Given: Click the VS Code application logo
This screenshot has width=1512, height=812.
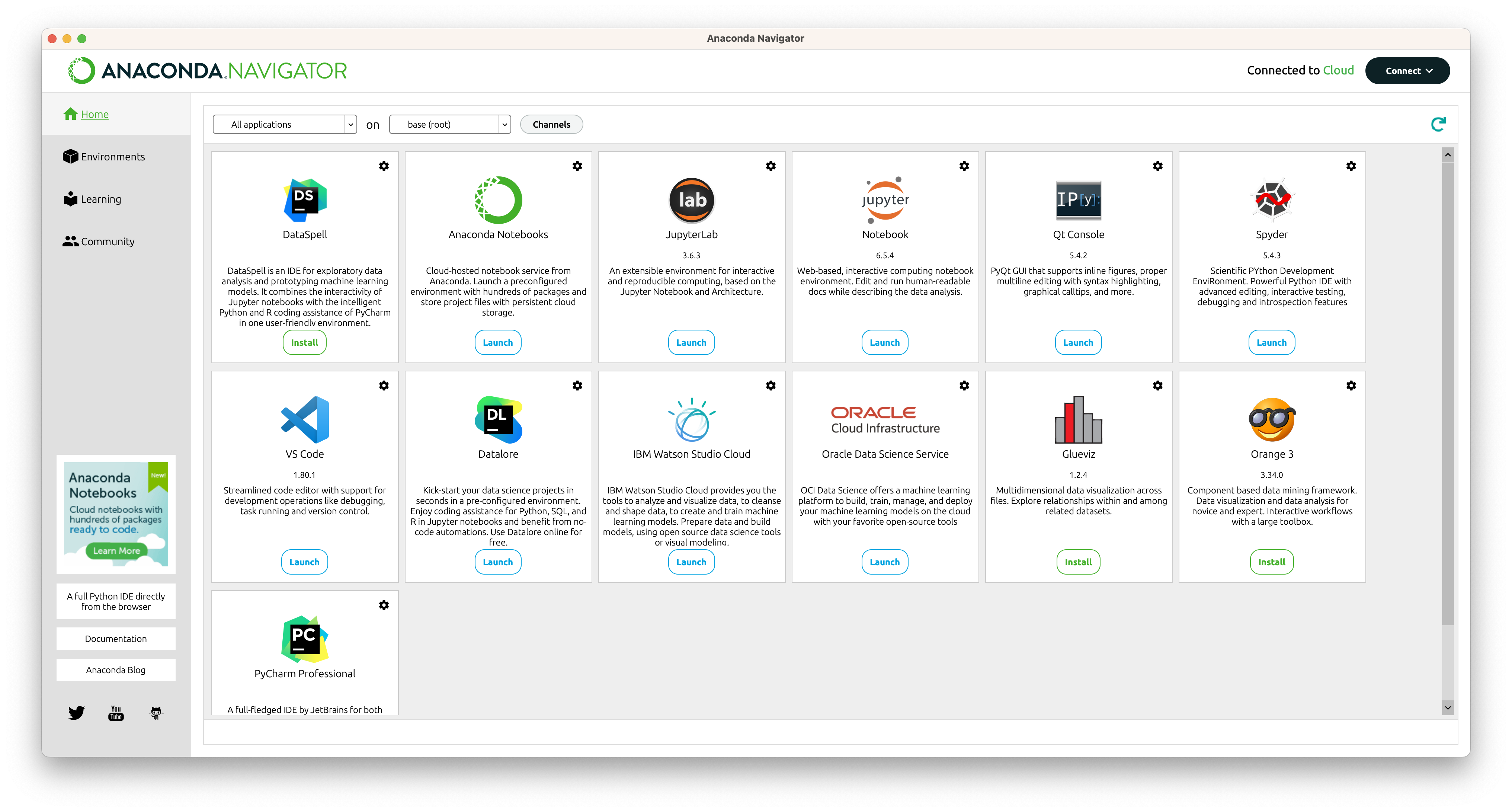Looking at the screenshot, I should pos(305,419).
